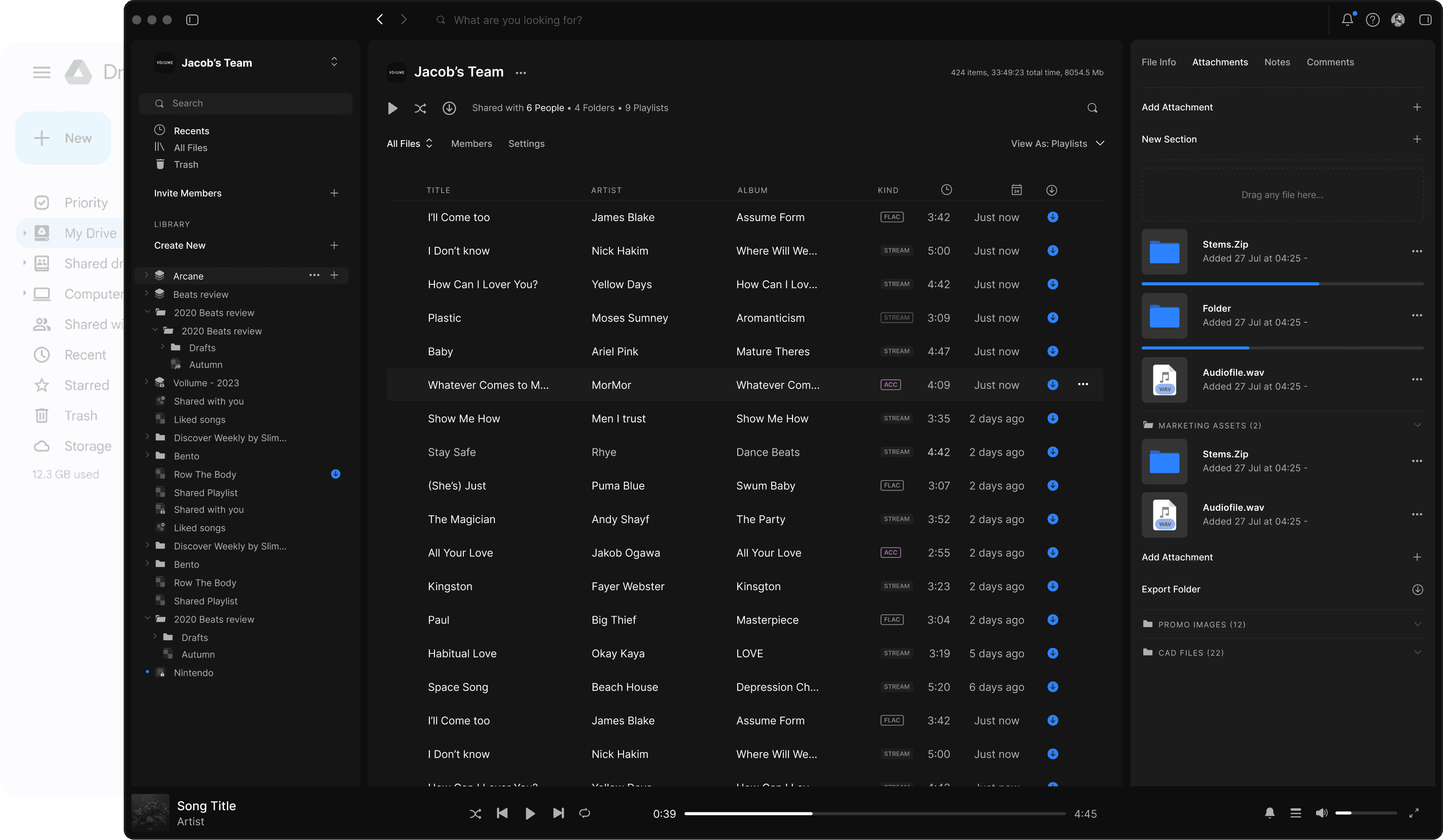
Task: Toggle the right panel icon in top bar
Action: (x=1425, y=20)
